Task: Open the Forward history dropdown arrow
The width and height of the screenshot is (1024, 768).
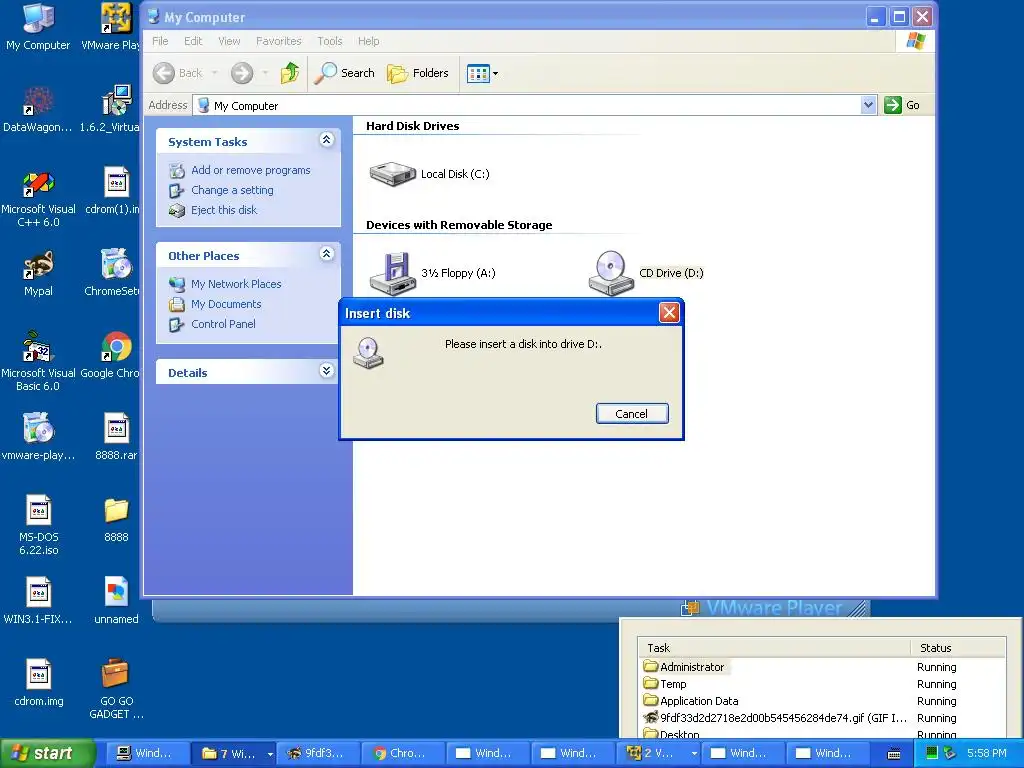Action: click(265, 73)
